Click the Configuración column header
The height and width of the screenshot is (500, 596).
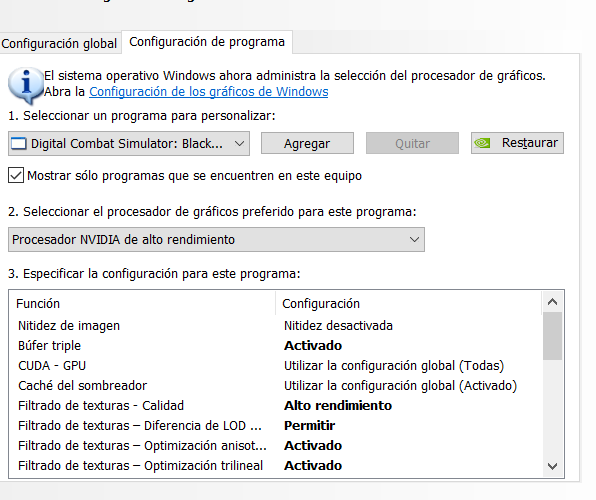point(409,303)
